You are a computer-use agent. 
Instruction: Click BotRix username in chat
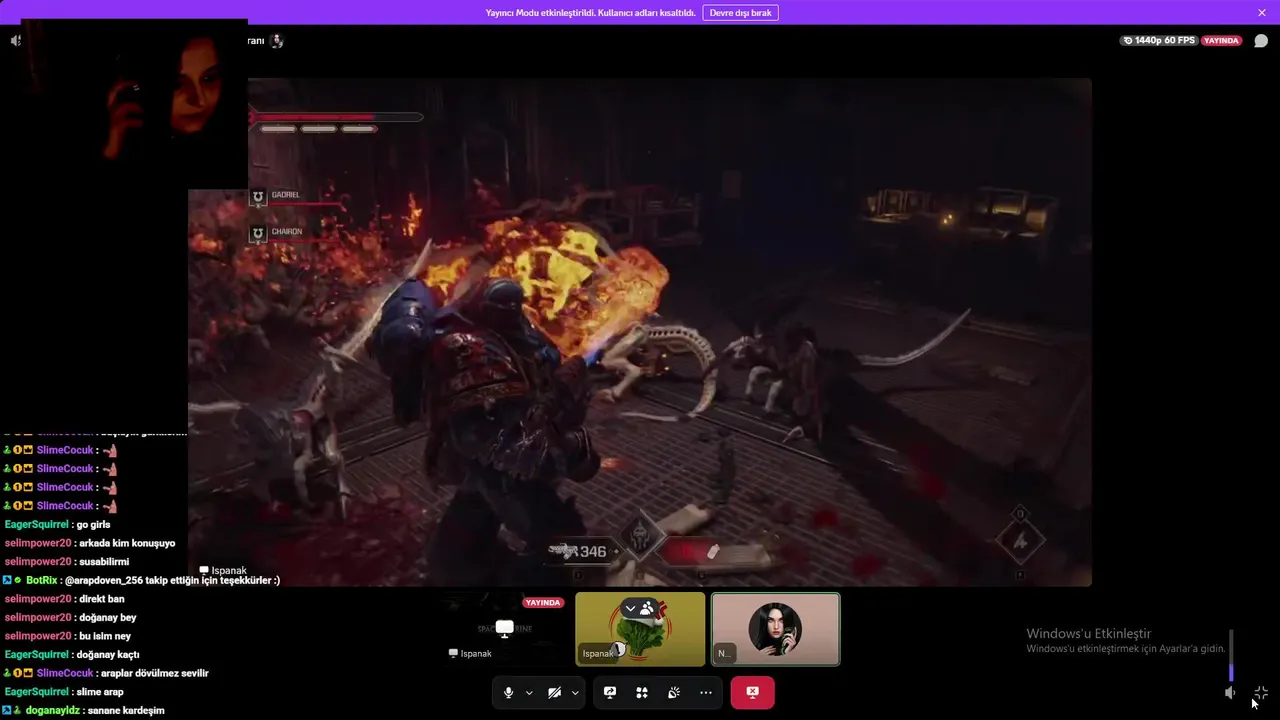click(42, 581)
